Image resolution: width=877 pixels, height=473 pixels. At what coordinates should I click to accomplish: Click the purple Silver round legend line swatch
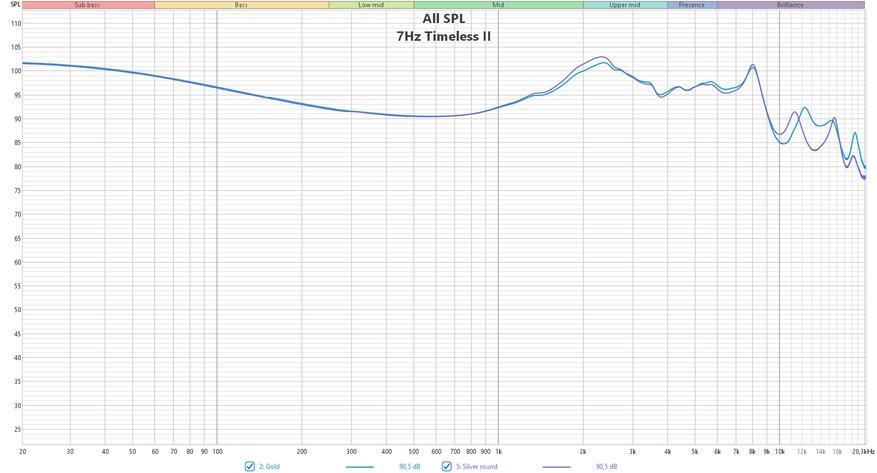click(557, 467)
